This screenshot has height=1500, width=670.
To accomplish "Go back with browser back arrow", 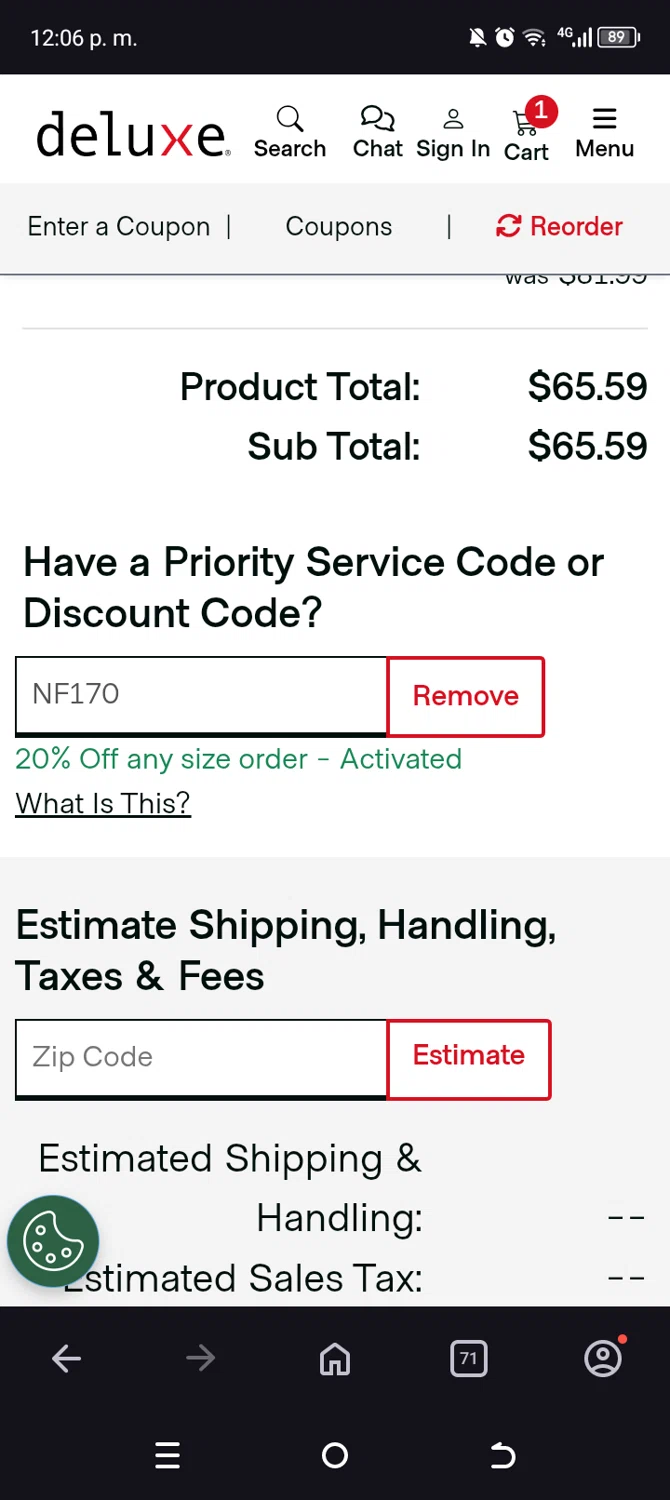I will (x=67, y=1358).
